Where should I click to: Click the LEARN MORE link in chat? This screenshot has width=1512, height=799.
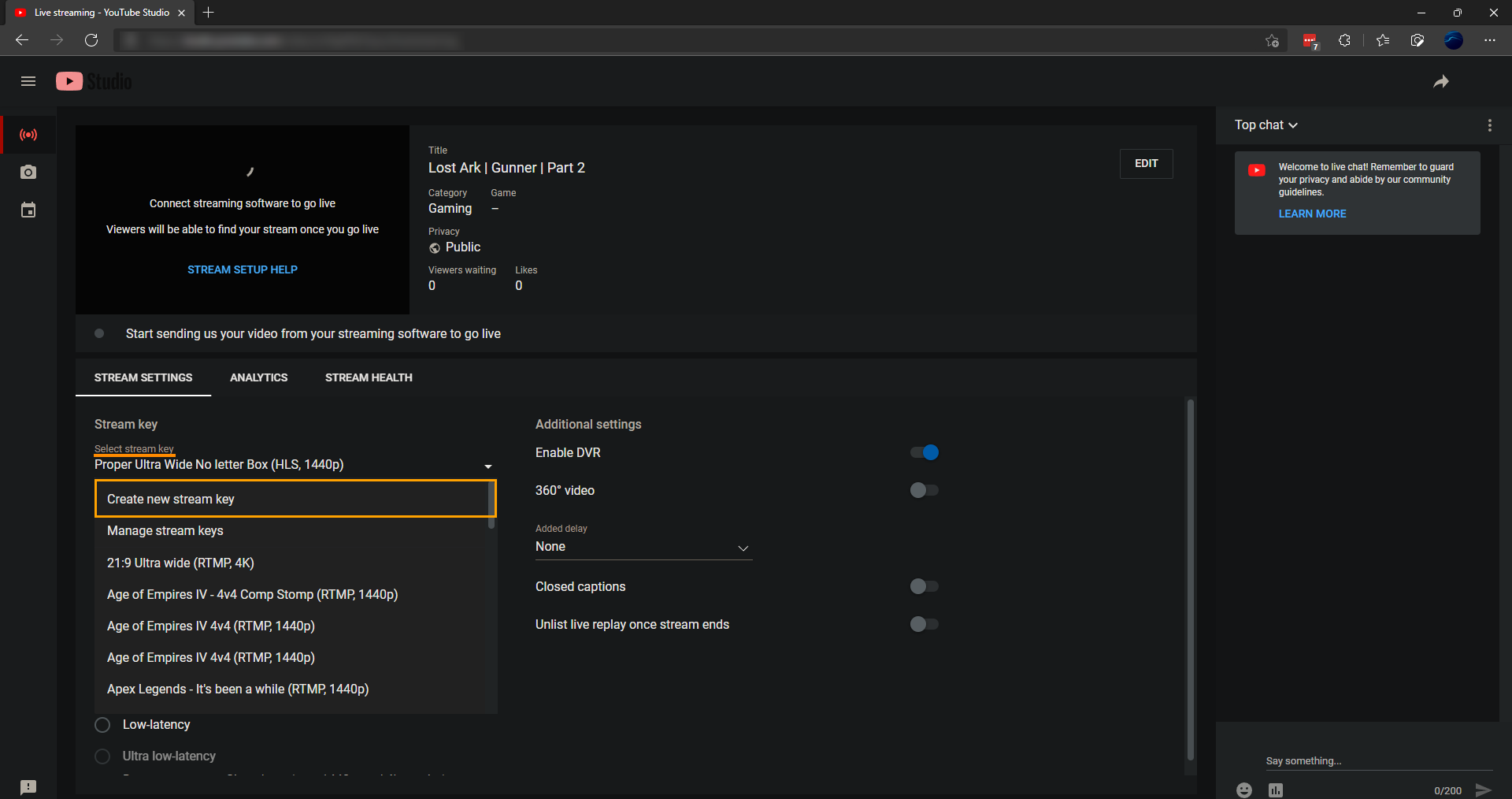[1312, 214]
